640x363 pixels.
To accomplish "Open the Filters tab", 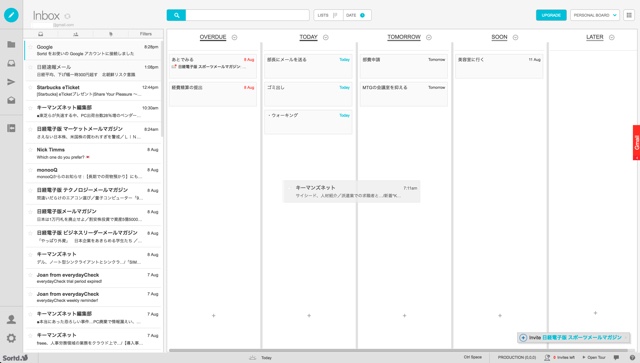I will 146,34.
